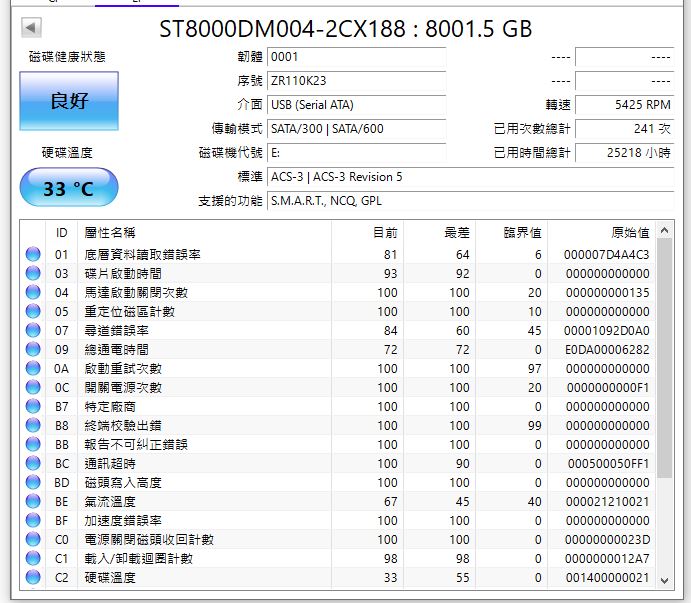The height and width of the screenshot is (603, 691).
Task: Select the 碟片啟動時間 attribute row
Action: pyautogui.click(x=338, y=273)
